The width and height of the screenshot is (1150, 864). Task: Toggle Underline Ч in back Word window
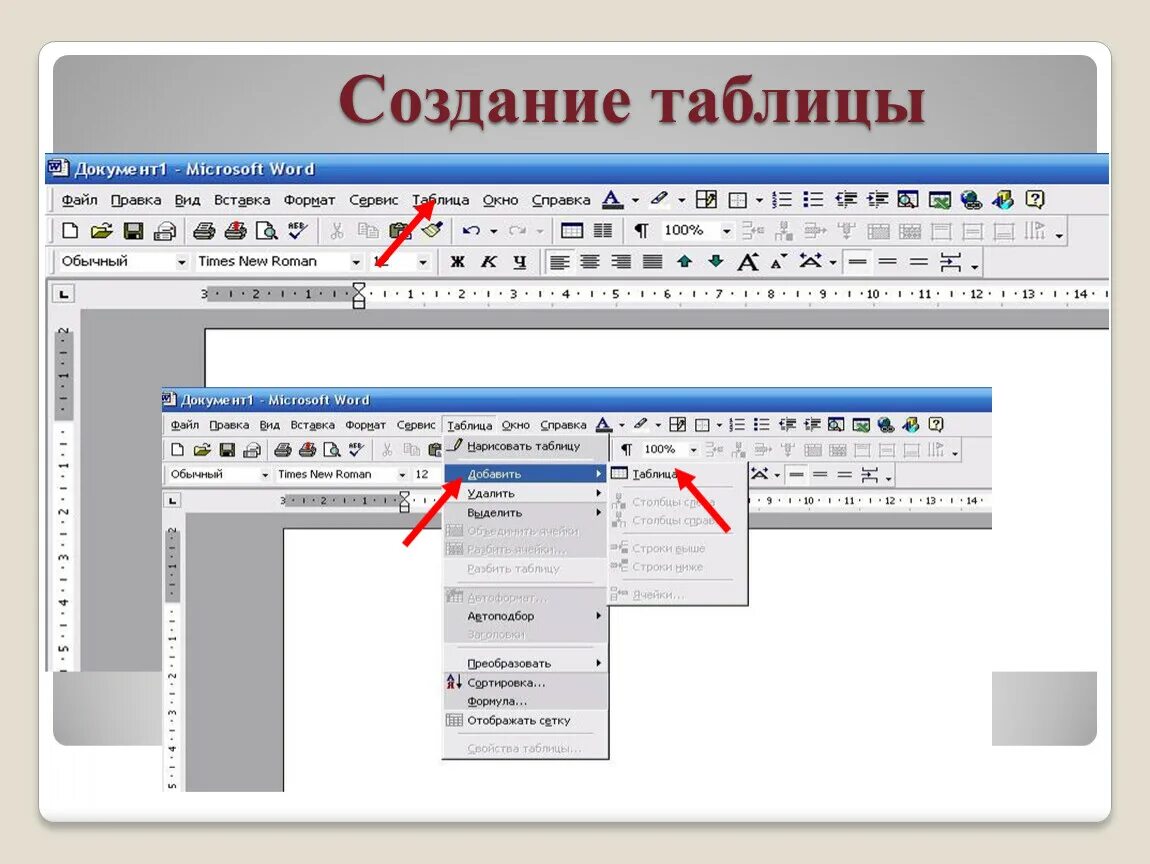(519, 262)
